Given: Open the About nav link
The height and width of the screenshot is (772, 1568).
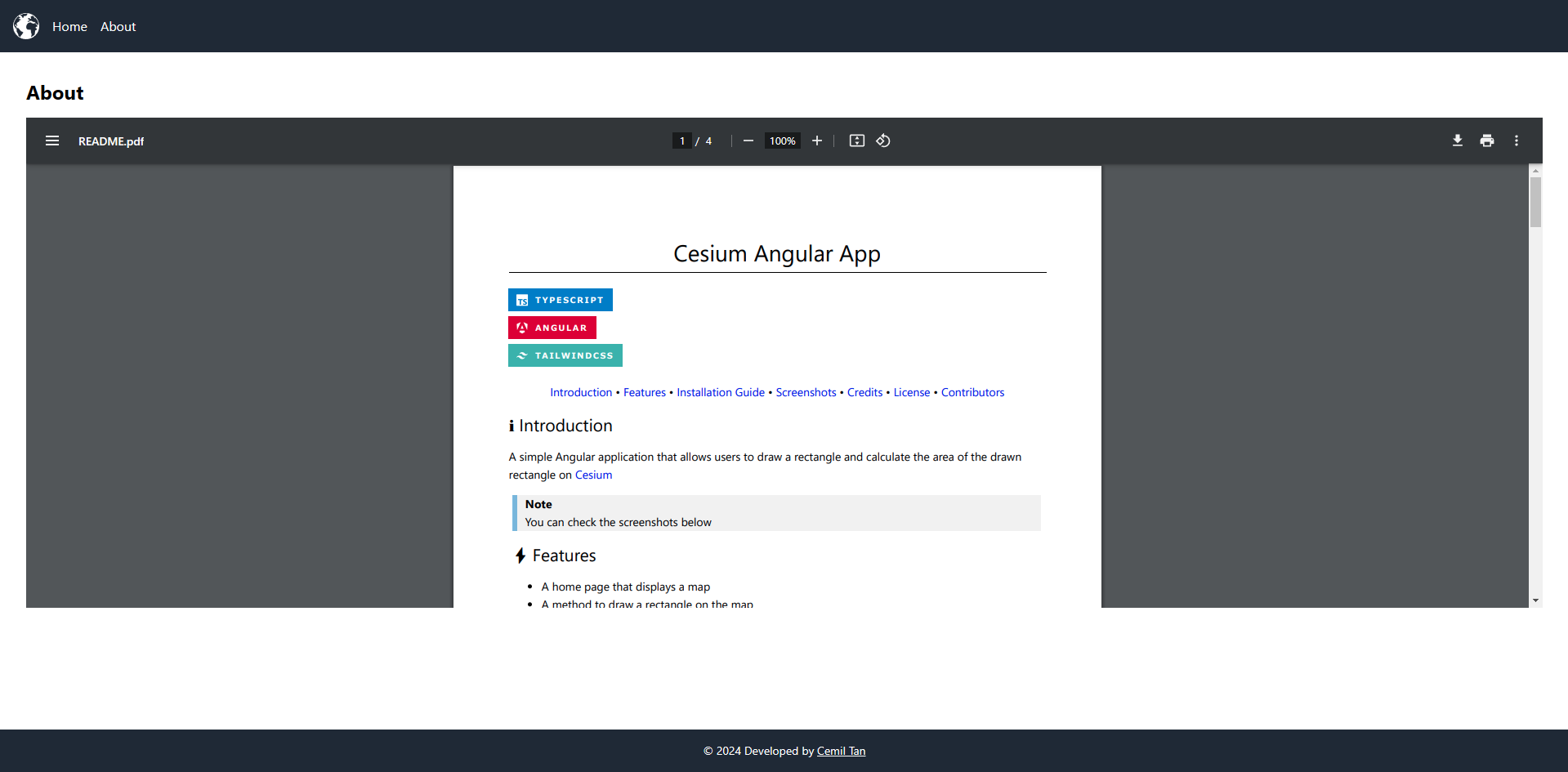Looking at the screenshot, I should coord(118,27).
